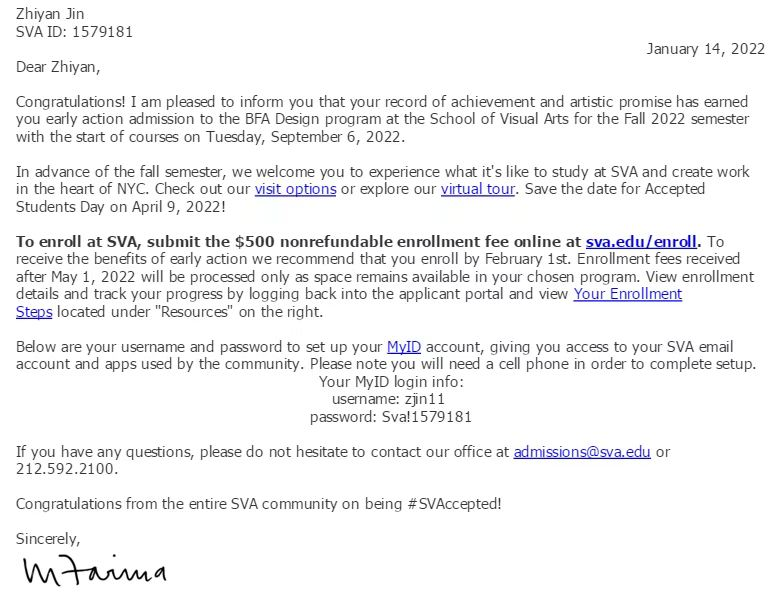Viewport: 768px width, 594px height.
Task: Click the admissions@sva.edu email link
Action: pos(582,452)
